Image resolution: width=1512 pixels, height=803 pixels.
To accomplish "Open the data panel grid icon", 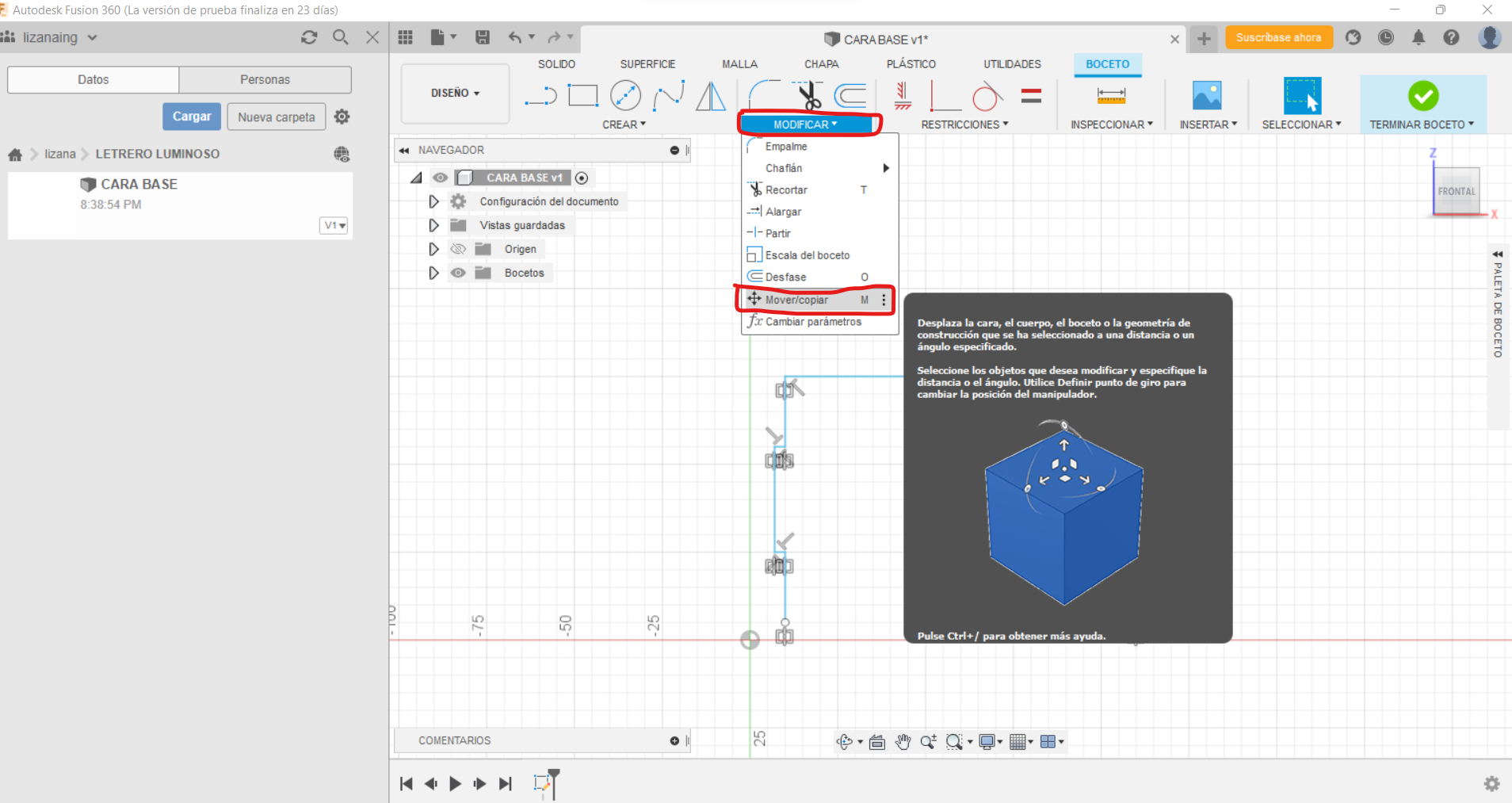I will pos(406,37).
